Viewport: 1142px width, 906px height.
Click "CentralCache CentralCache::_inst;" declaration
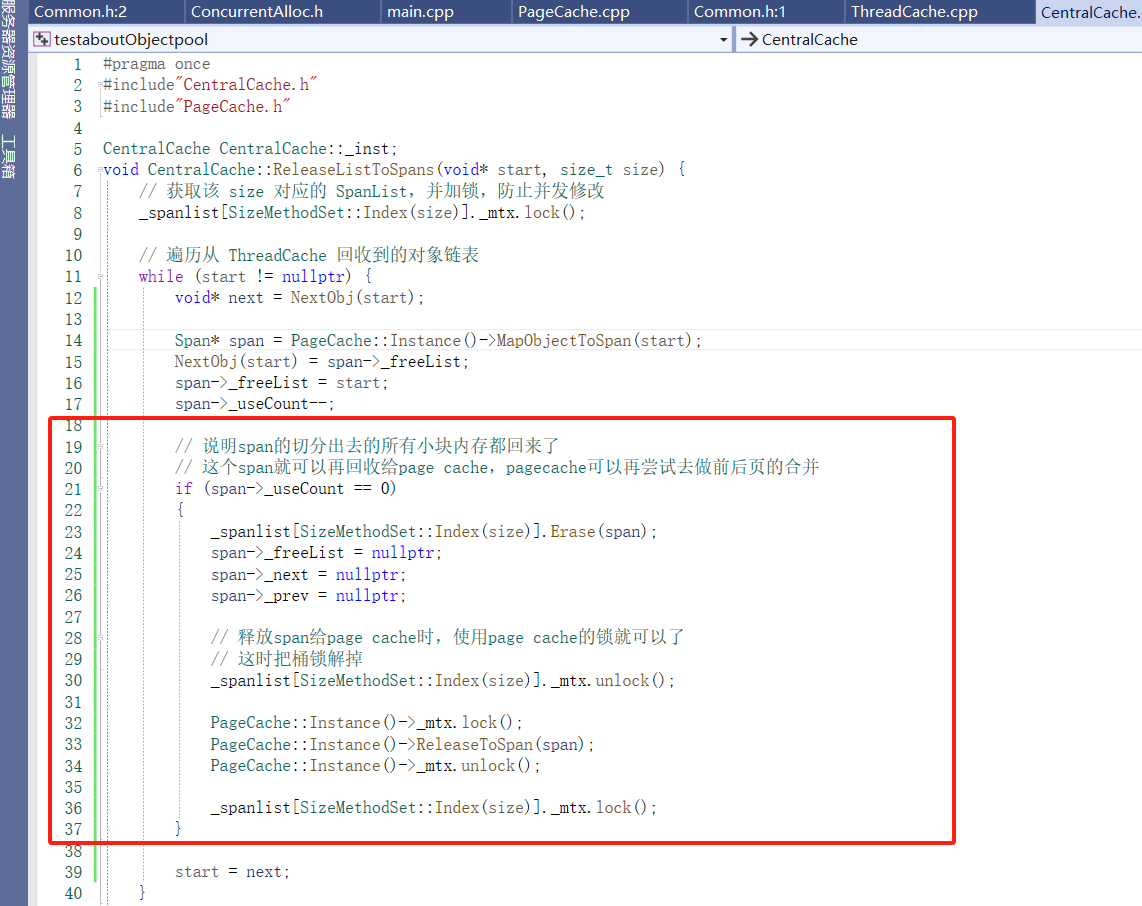(x=250, y=149)
